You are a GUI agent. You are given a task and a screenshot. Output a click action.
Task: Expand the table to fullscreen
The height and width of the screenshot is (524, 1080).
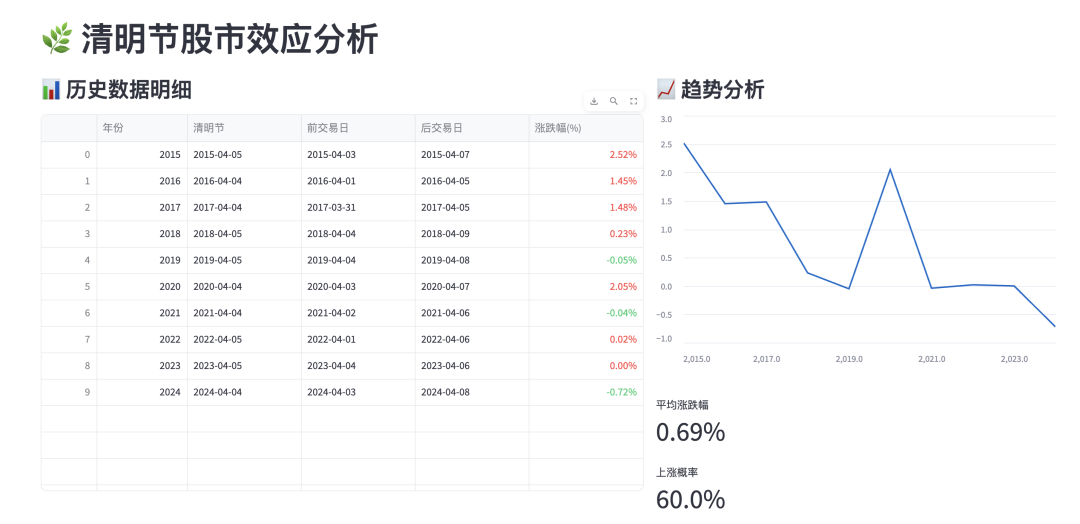[x=634, y=101]
